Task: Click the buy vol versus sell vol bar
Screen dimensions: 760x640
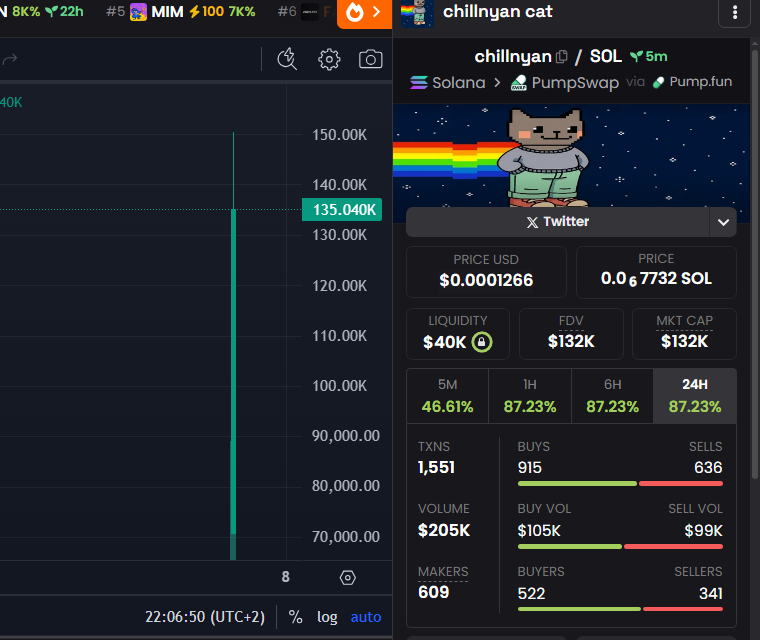Action: click(620, 546)
